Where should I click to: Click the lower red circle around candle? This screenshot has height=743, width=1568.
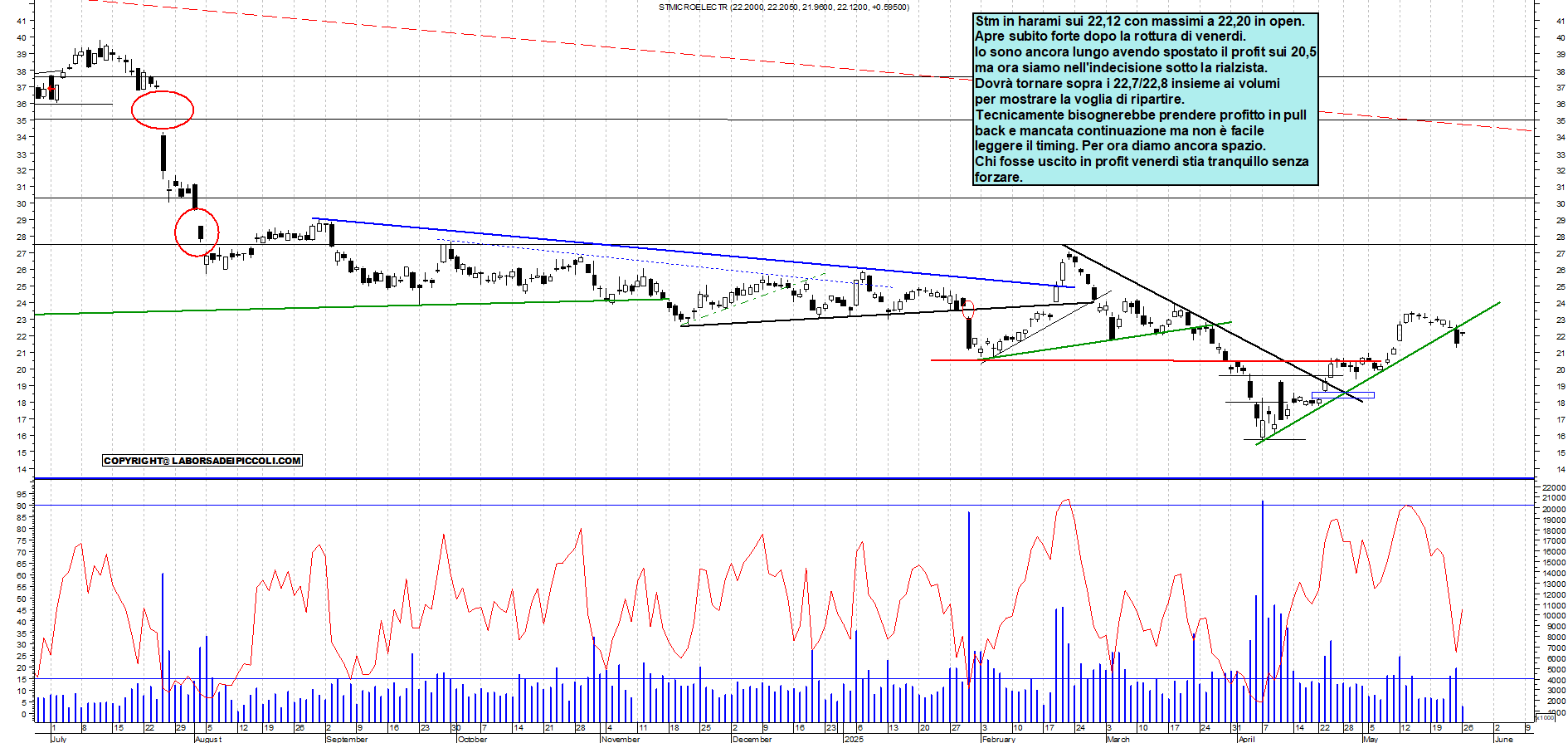pos(197,232)
